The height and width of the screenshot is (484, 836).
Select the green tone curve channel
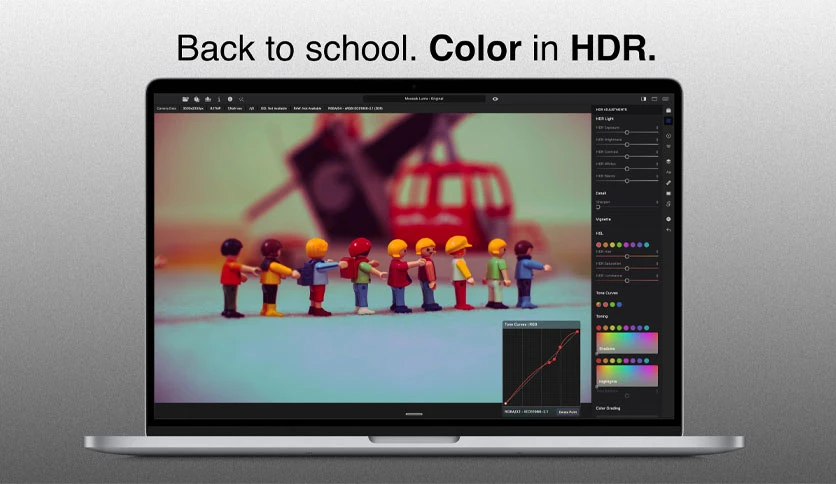point(612,305)
